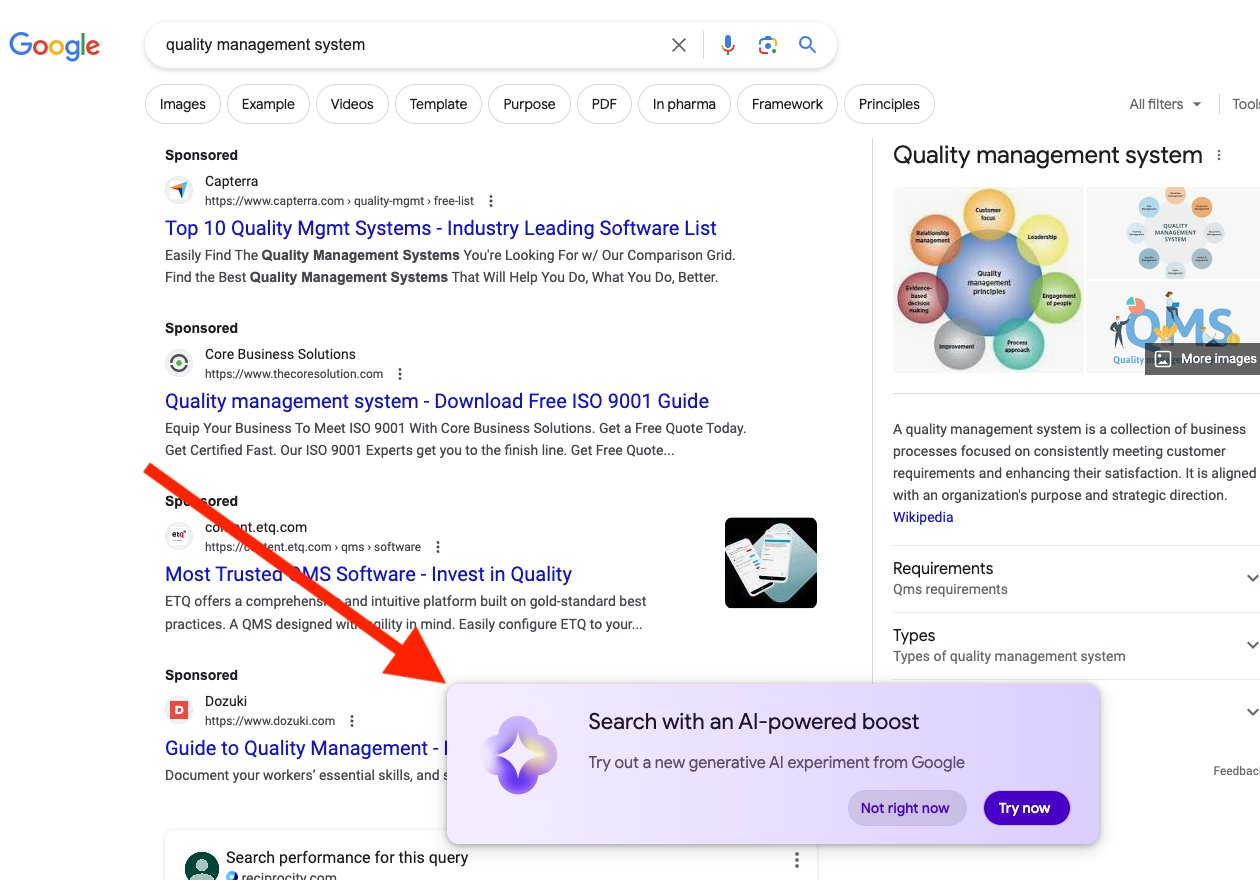Click More images button

[x=1203, y=359]
